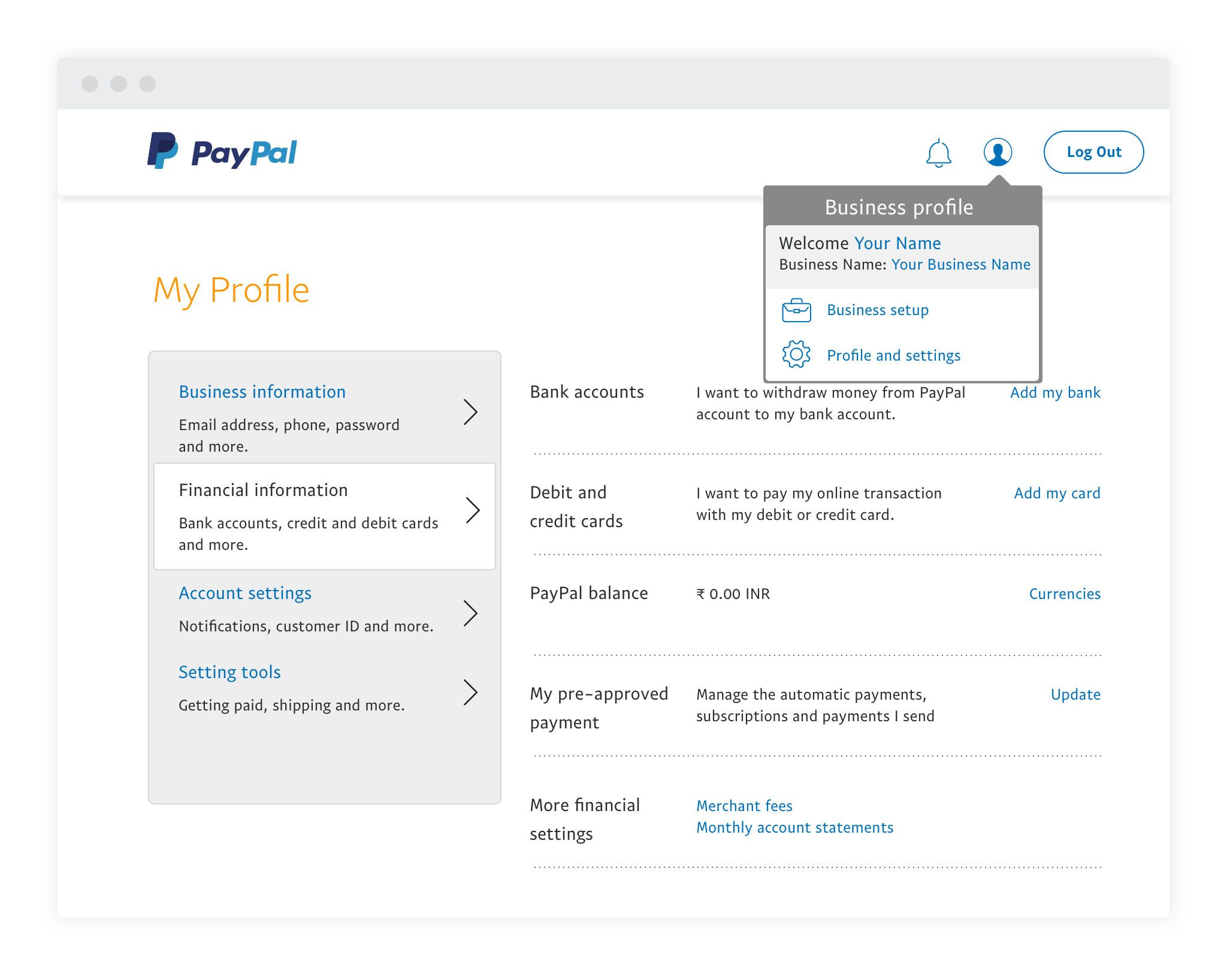Viewport: 1227px width, 980px height.
Task: Open Business setup from profile menu
Action: point(878,309)
